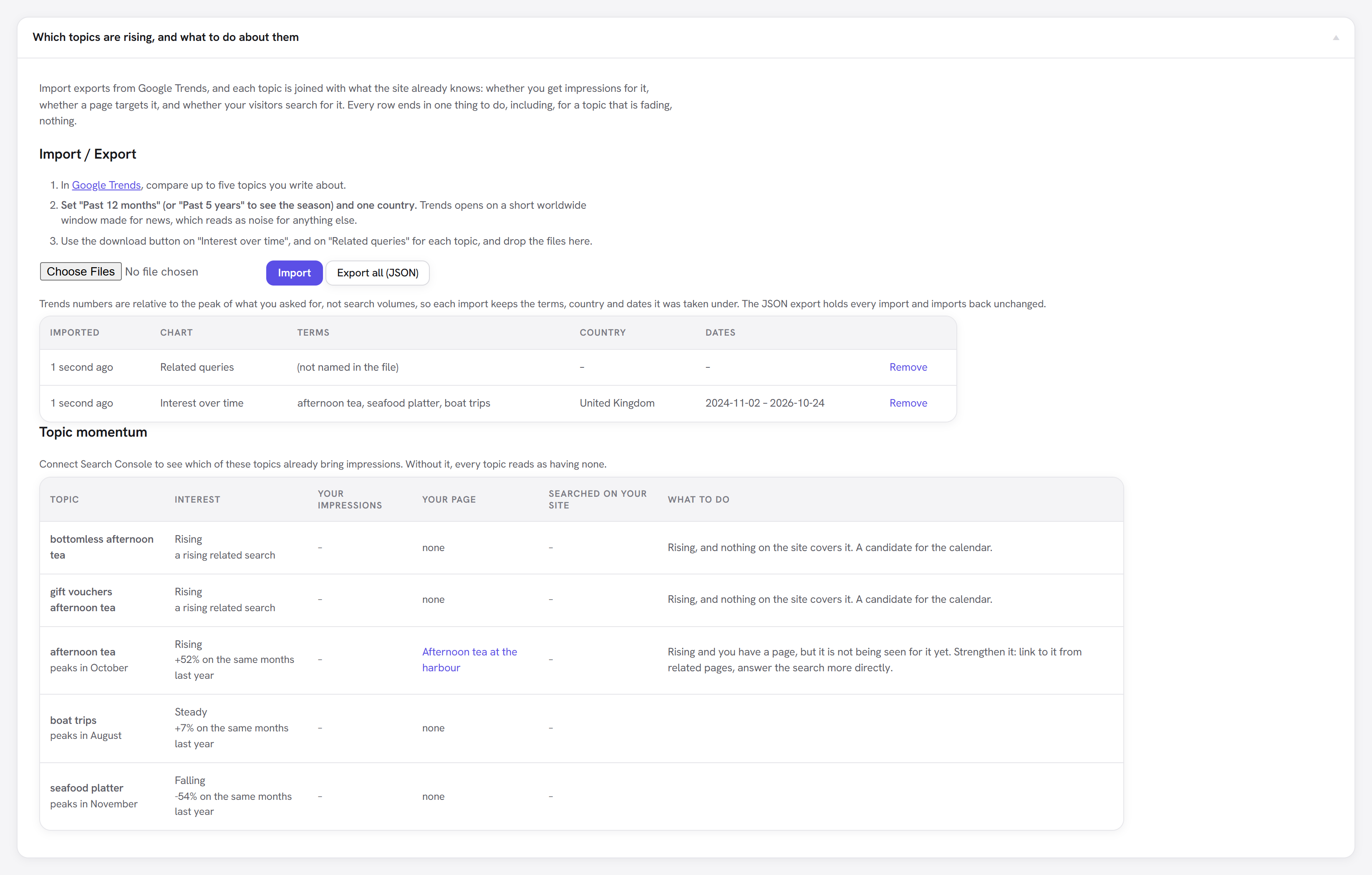The image size is (1372, 875).
Task: Open the Google Trends link
Action: pyautogui.click(x=106, y=185)
